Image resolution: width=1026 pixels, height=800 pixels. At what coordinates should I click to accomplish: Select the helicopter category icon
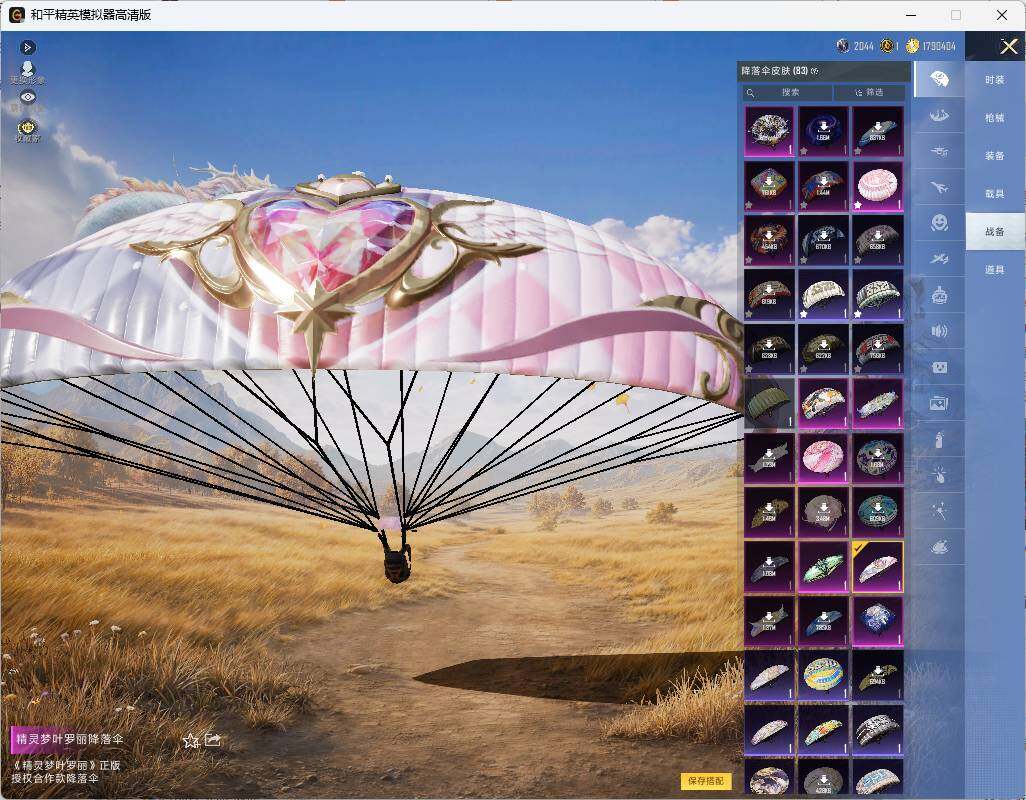939,152
